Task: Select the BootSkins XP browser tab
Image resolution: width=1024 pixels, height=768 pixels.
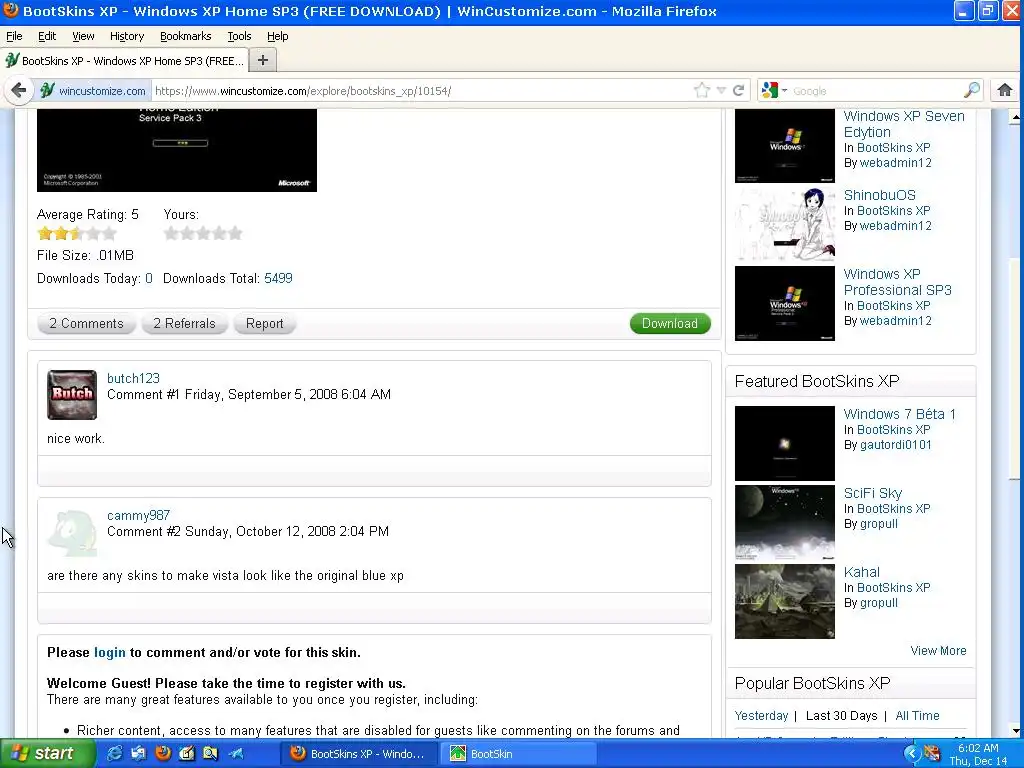Action: point(124,61)
